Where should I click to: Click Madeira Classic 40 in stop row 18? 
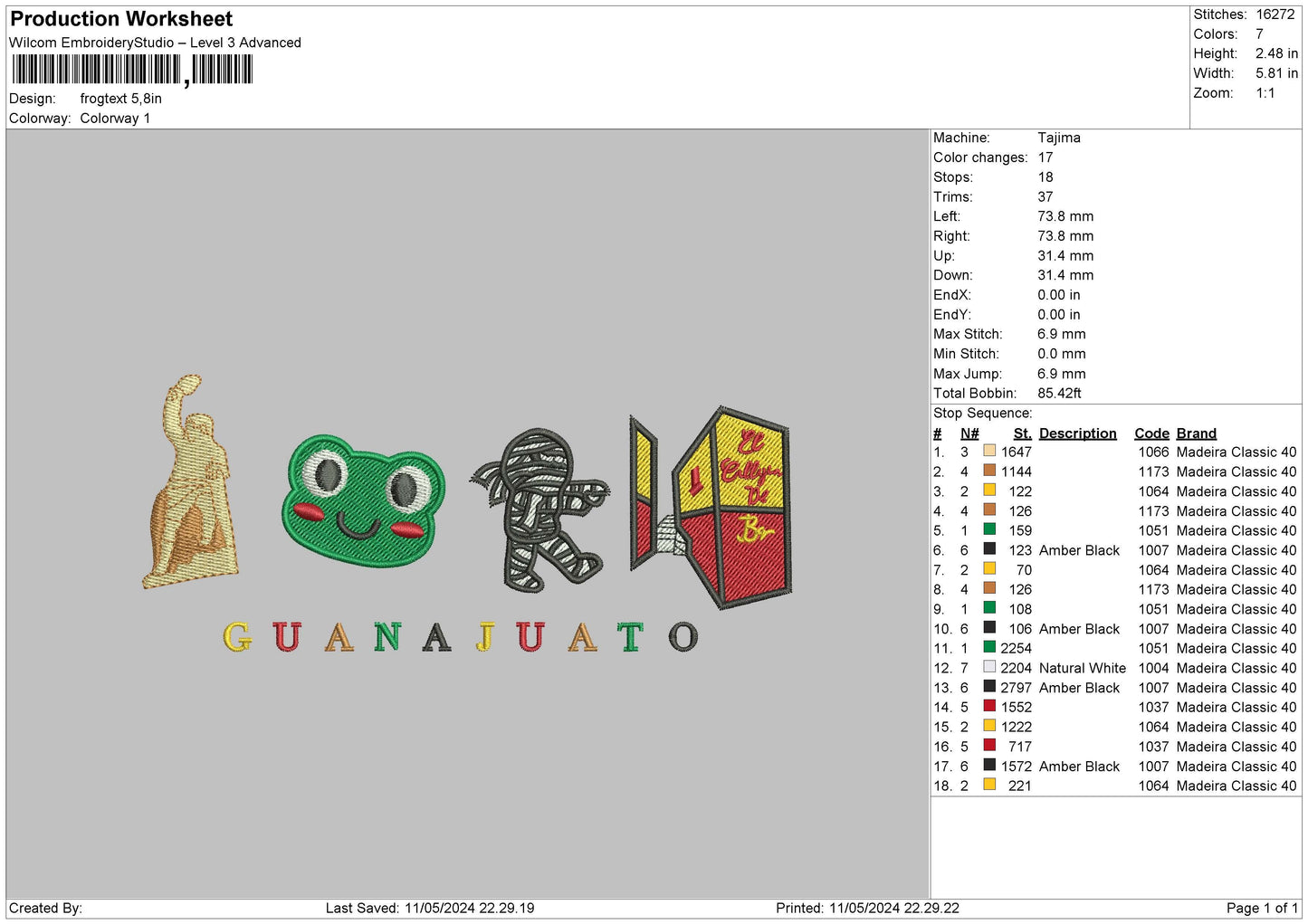[1236, 786]
